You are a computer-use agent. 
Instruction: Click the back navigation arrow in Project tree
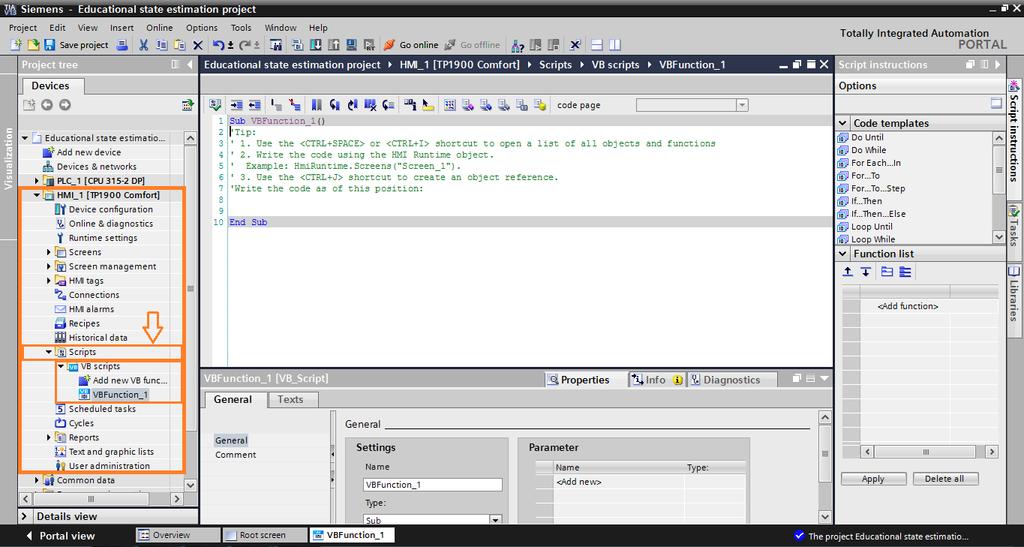47,105
